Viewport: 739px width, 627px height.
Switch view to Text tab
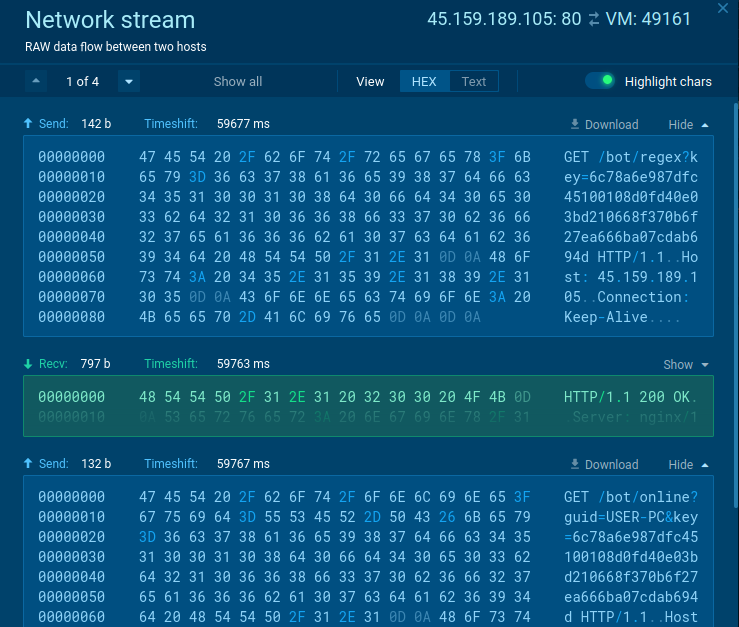[474, 82]
